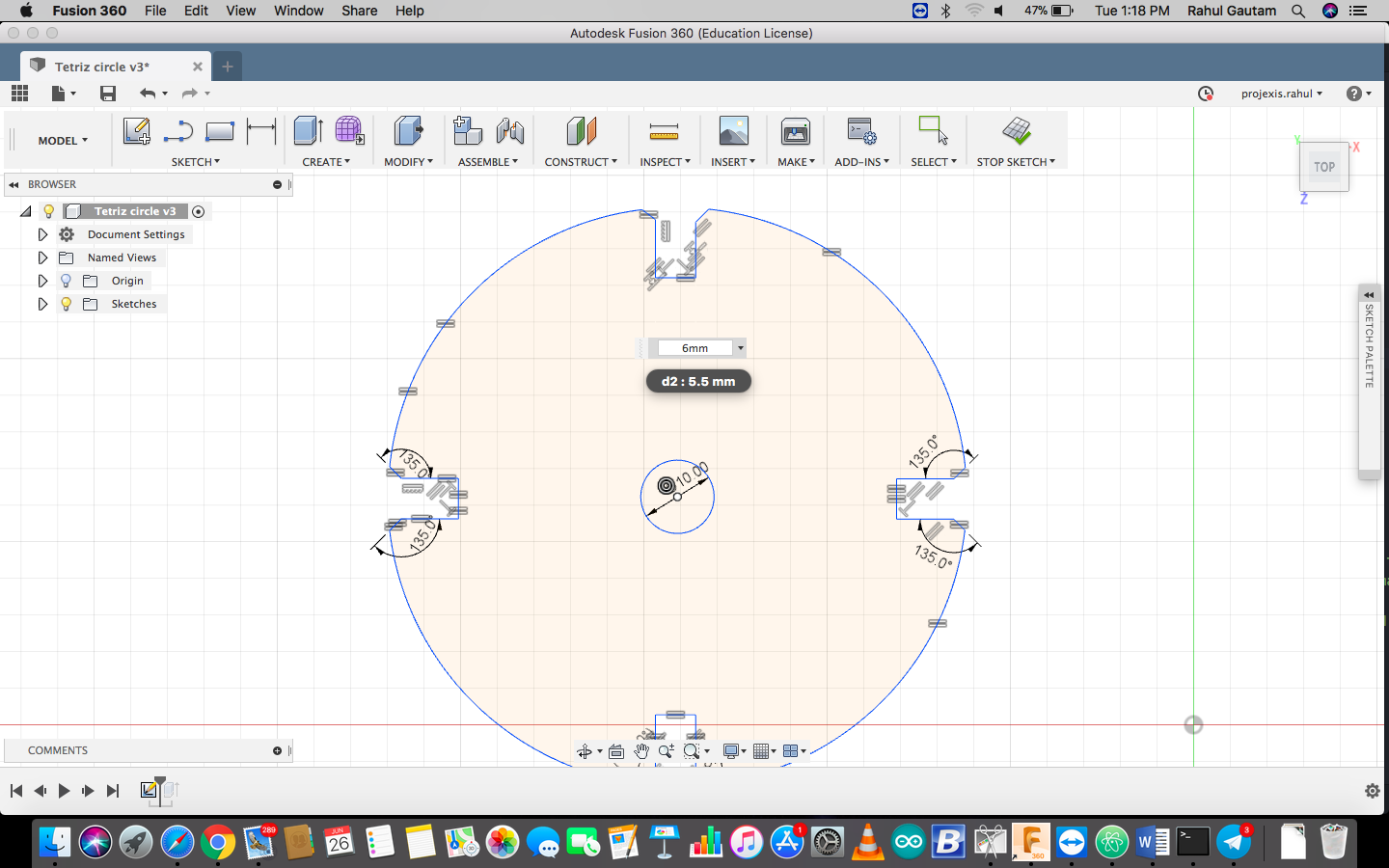Open the MODIFY menu
The width and height of the screenshot is (1389, 868).
tap(408, 162)
